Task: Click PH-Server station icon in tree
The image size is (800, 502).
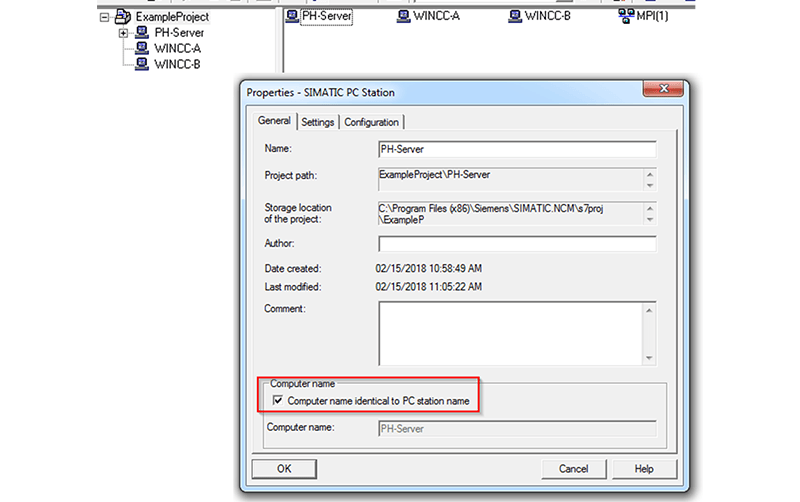Action: tap(141, 33)
